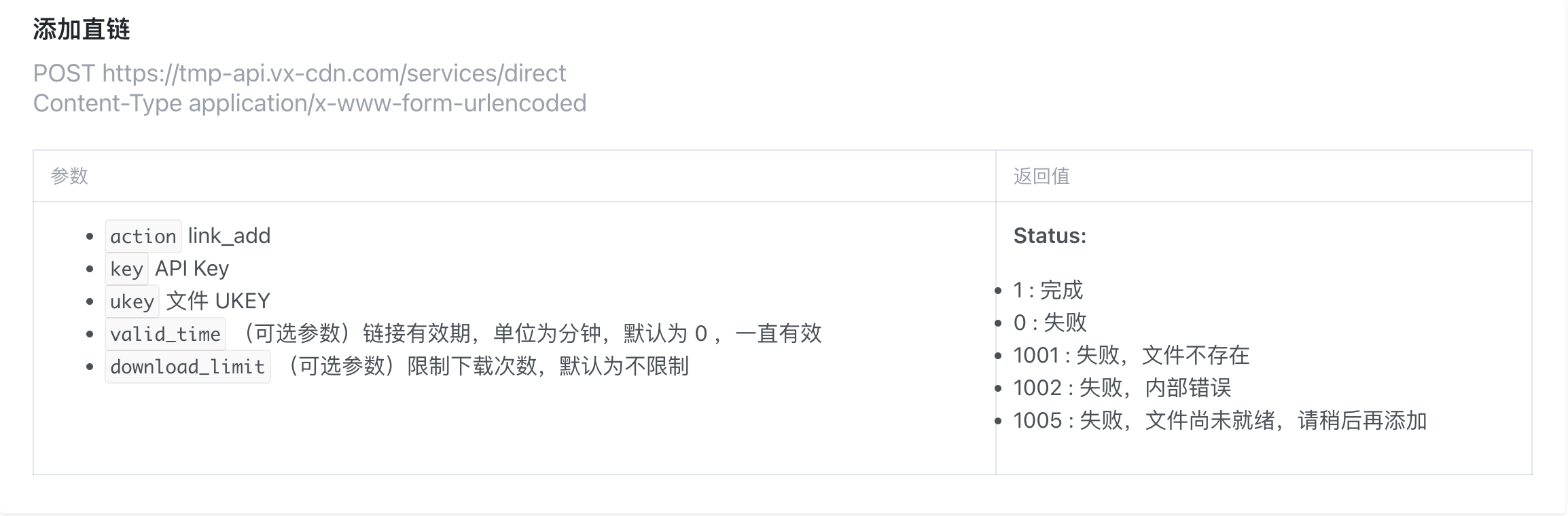Click the link_add value text

pos(229,236)
